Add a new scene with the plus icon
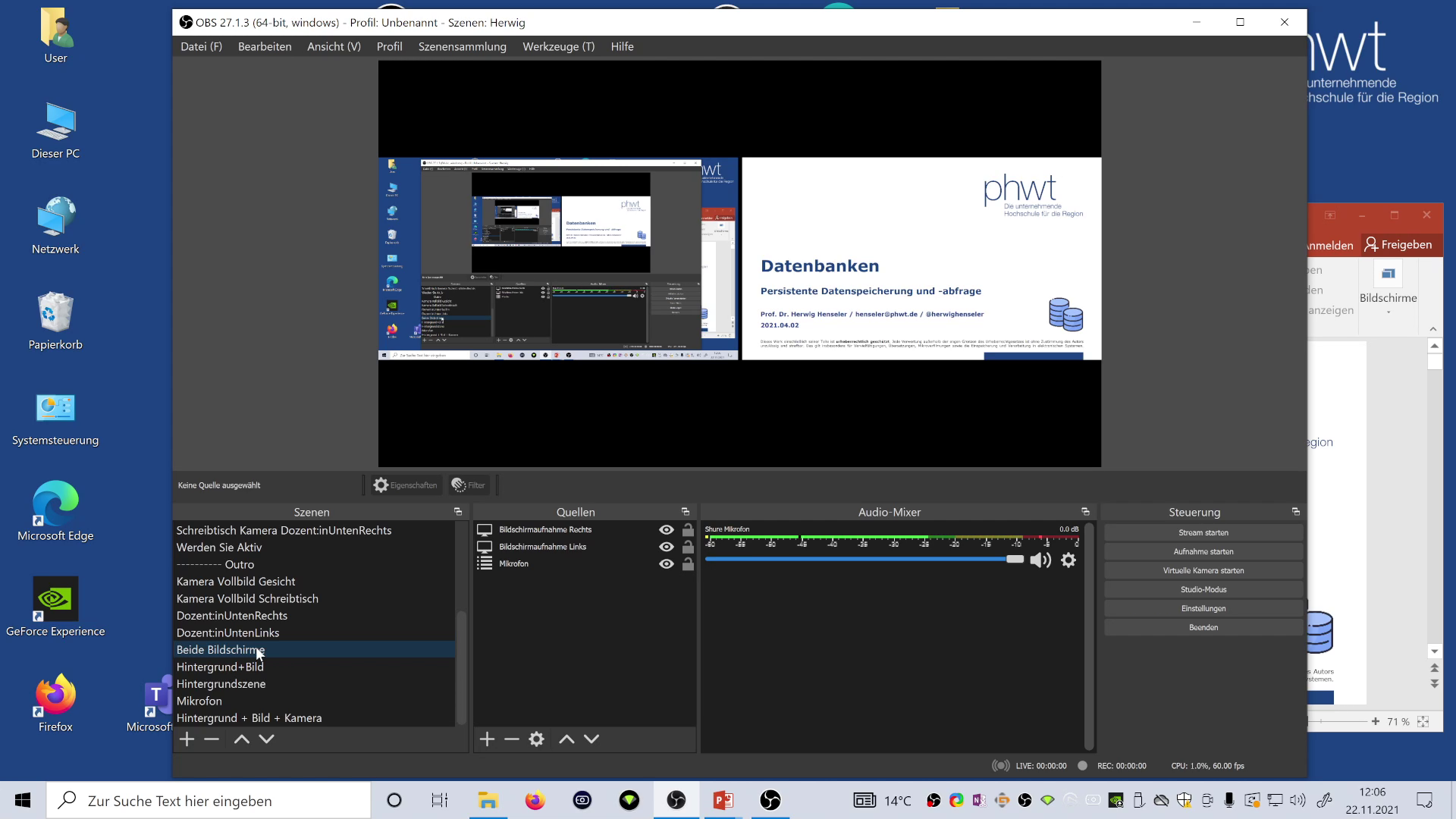Viewport: 1456px width, 819px height. click(186, 739)
